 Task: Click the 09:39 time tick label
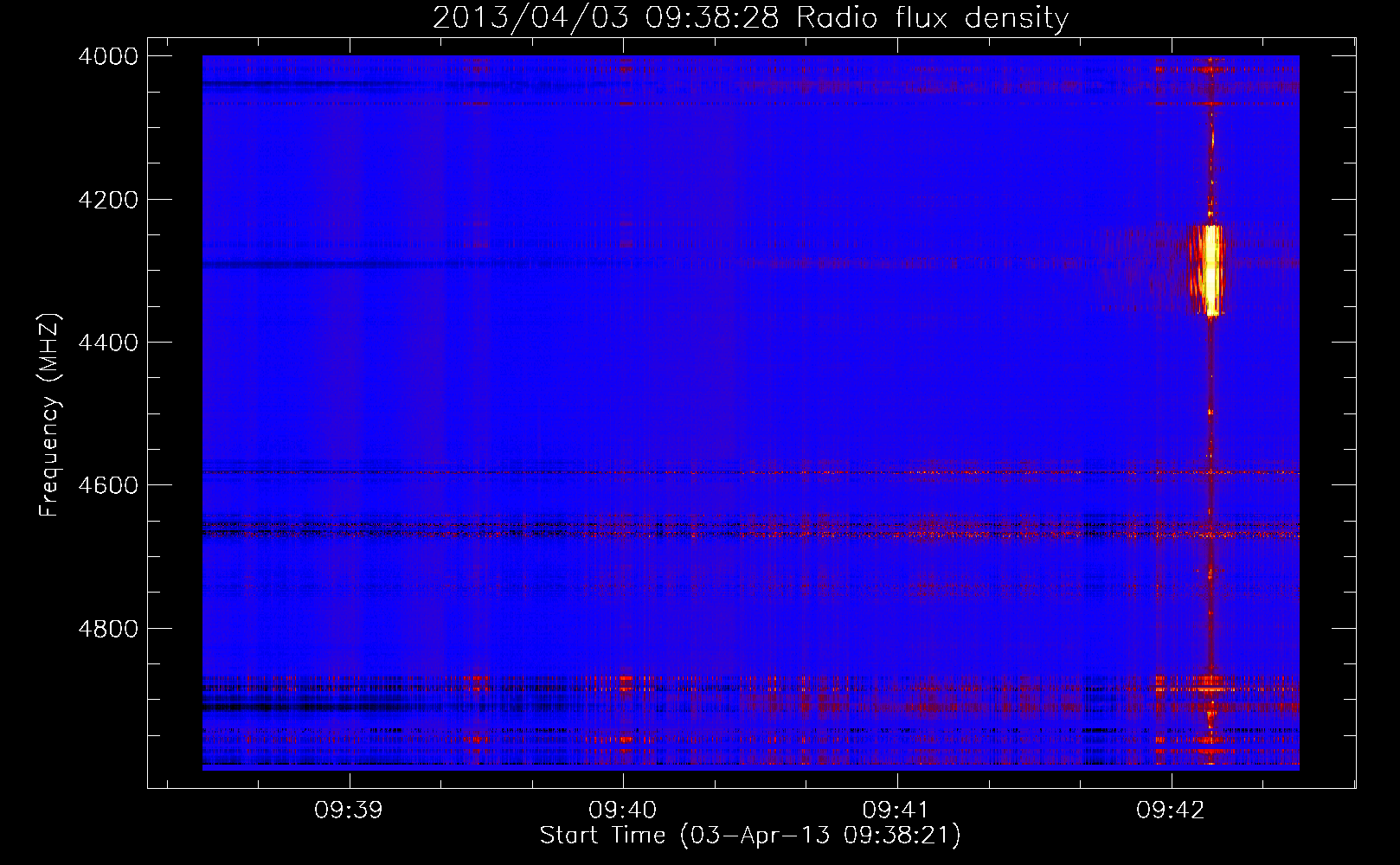pyautogui.click(x=349, y=811)
